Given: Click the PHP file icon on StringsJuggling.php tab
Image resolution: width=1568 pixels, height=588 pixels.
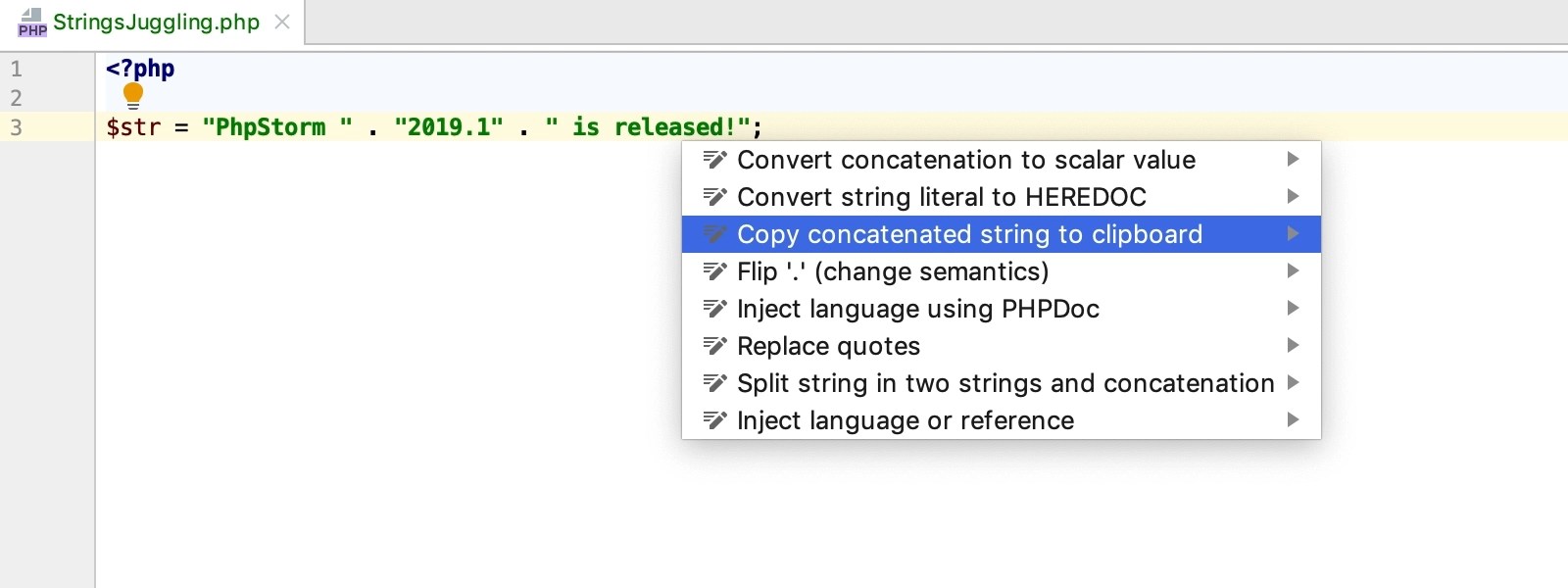Looking at the screenshot, I should tap(32, 23).
